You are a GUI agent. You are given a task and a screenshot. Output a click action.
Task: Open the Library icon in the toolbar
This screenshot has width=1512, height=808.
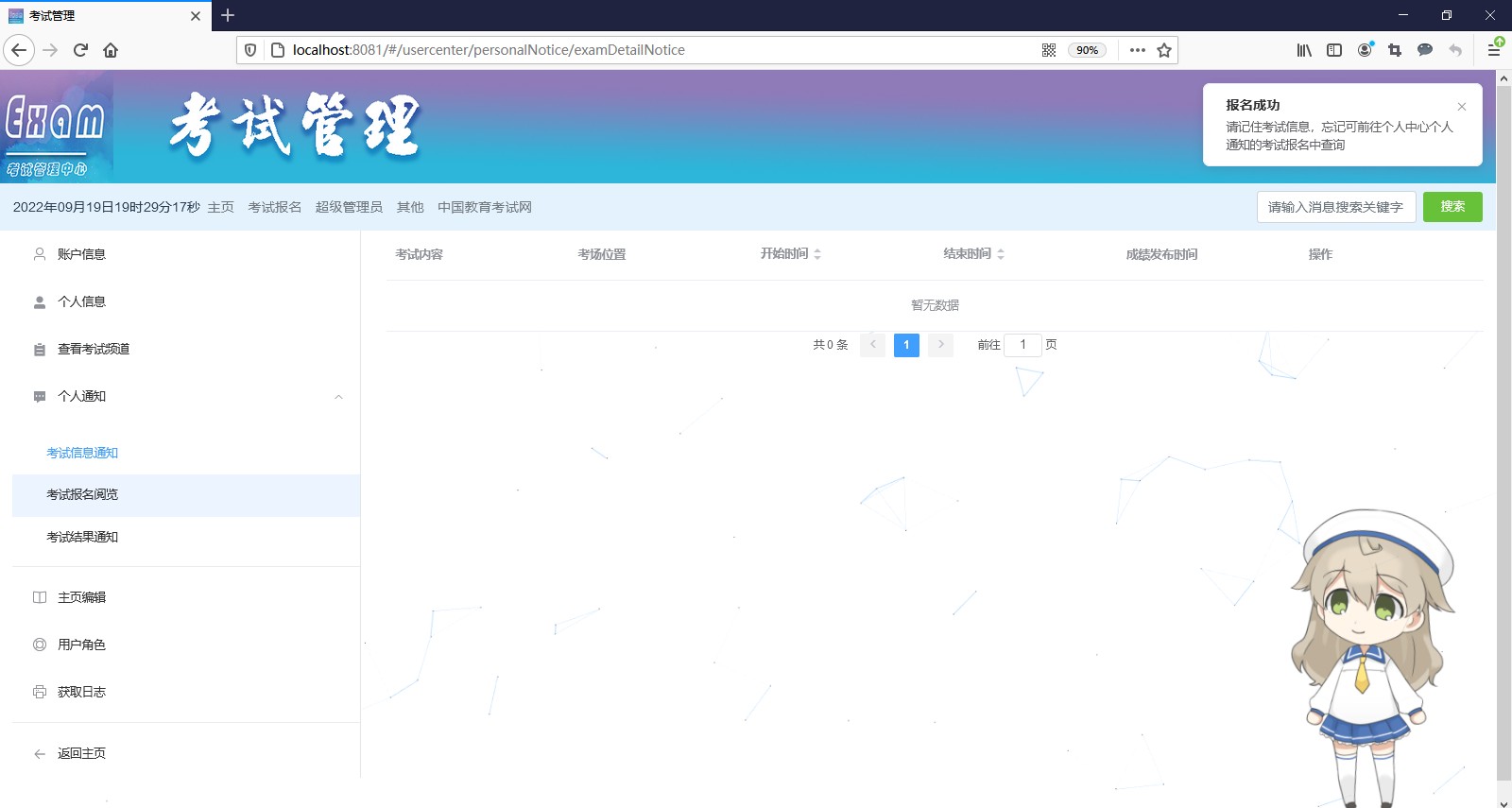point(1304,50)
